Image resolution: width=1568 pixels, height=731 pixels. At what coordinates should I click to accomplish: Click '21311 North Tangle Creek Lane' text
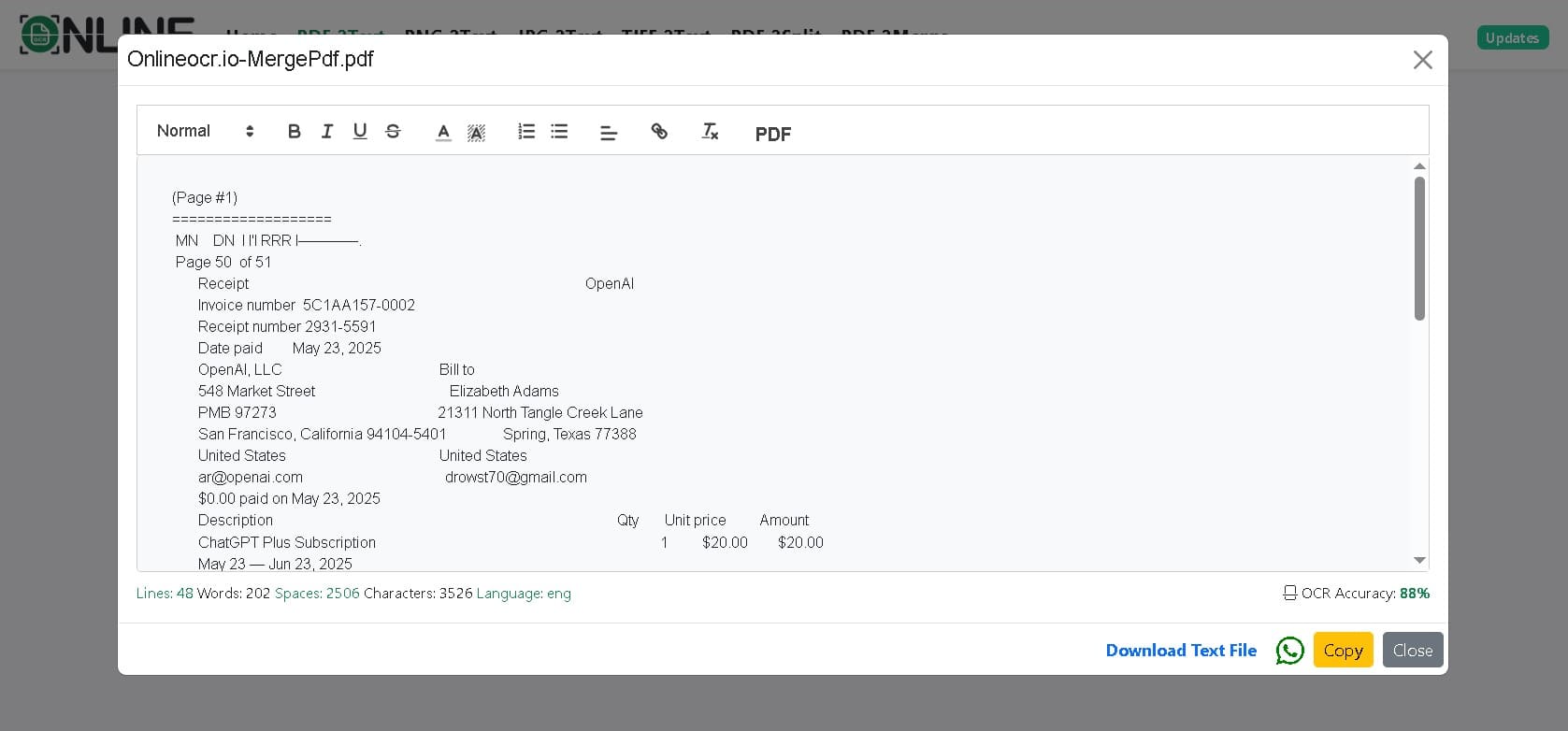[540, 412]
